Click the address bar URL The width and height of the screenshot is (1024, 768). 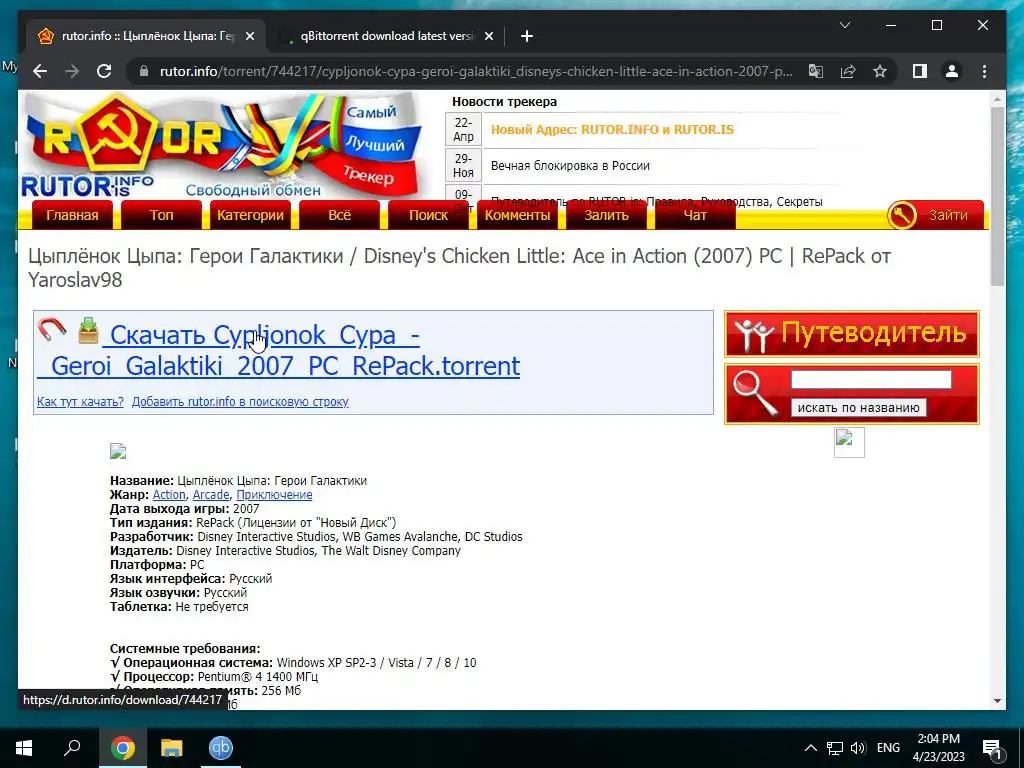[475, 71]
